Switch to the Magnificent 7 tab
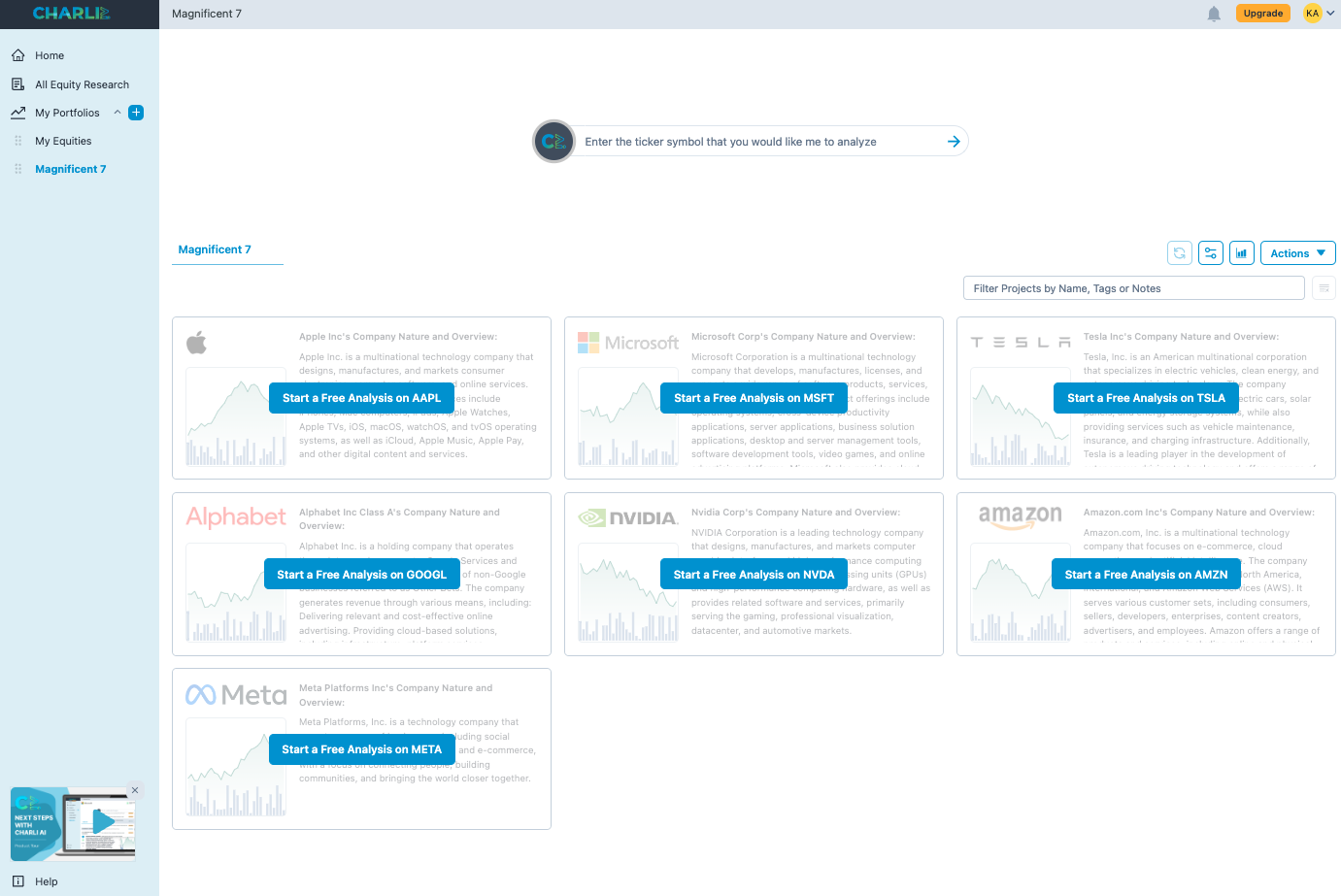The height and width of the screenshot is (896, 1341). [215, 249]
